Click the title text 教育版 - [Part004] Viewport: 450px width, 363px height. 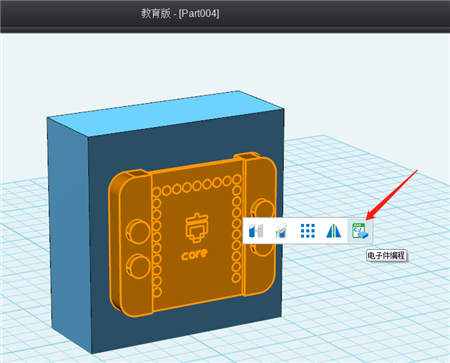pos(180,14)
